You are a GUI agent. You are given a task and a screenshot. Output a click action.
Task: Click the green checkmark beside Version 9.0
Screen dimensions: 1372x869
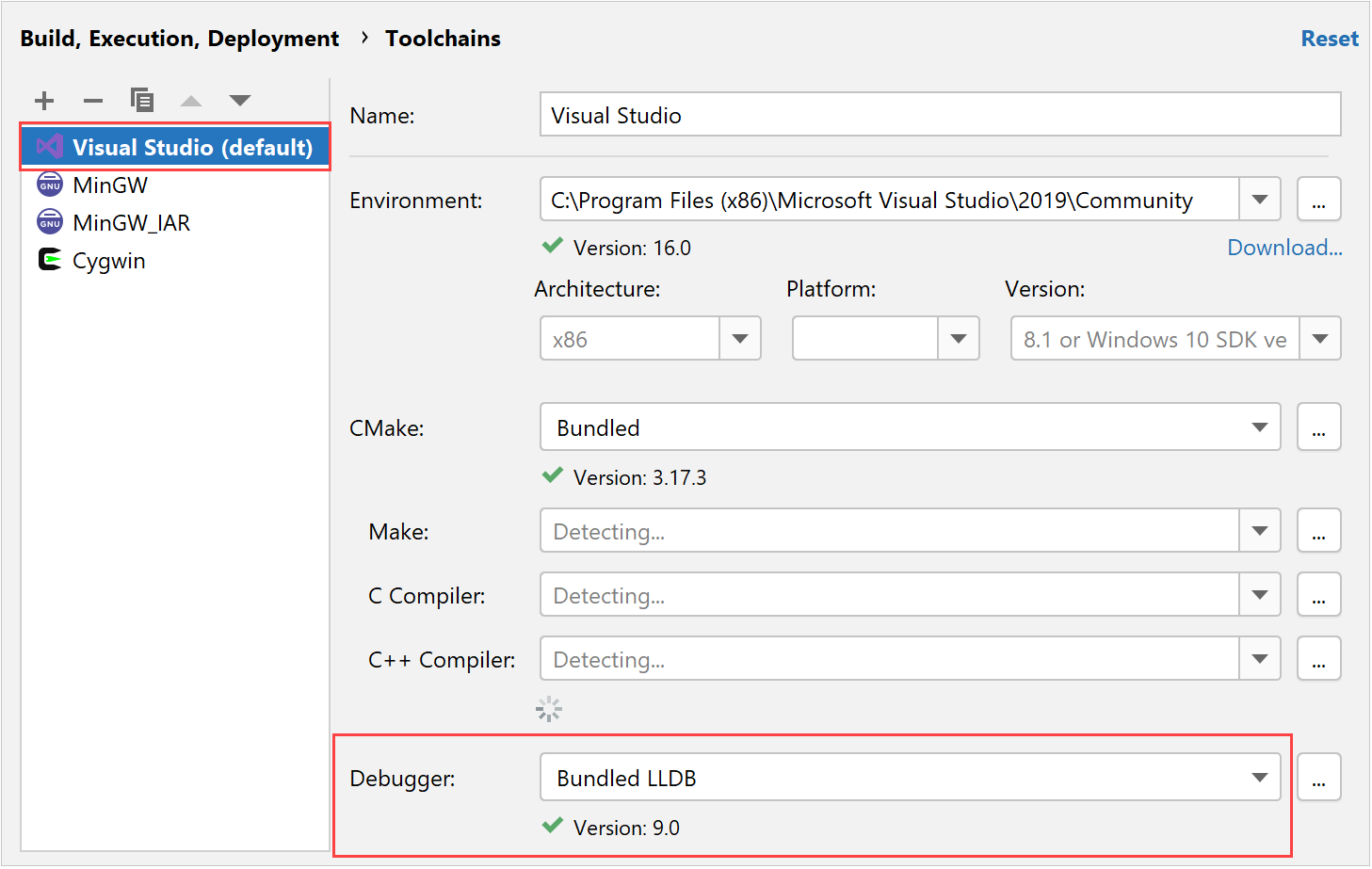pyautogui.click(x=553, y=826)
